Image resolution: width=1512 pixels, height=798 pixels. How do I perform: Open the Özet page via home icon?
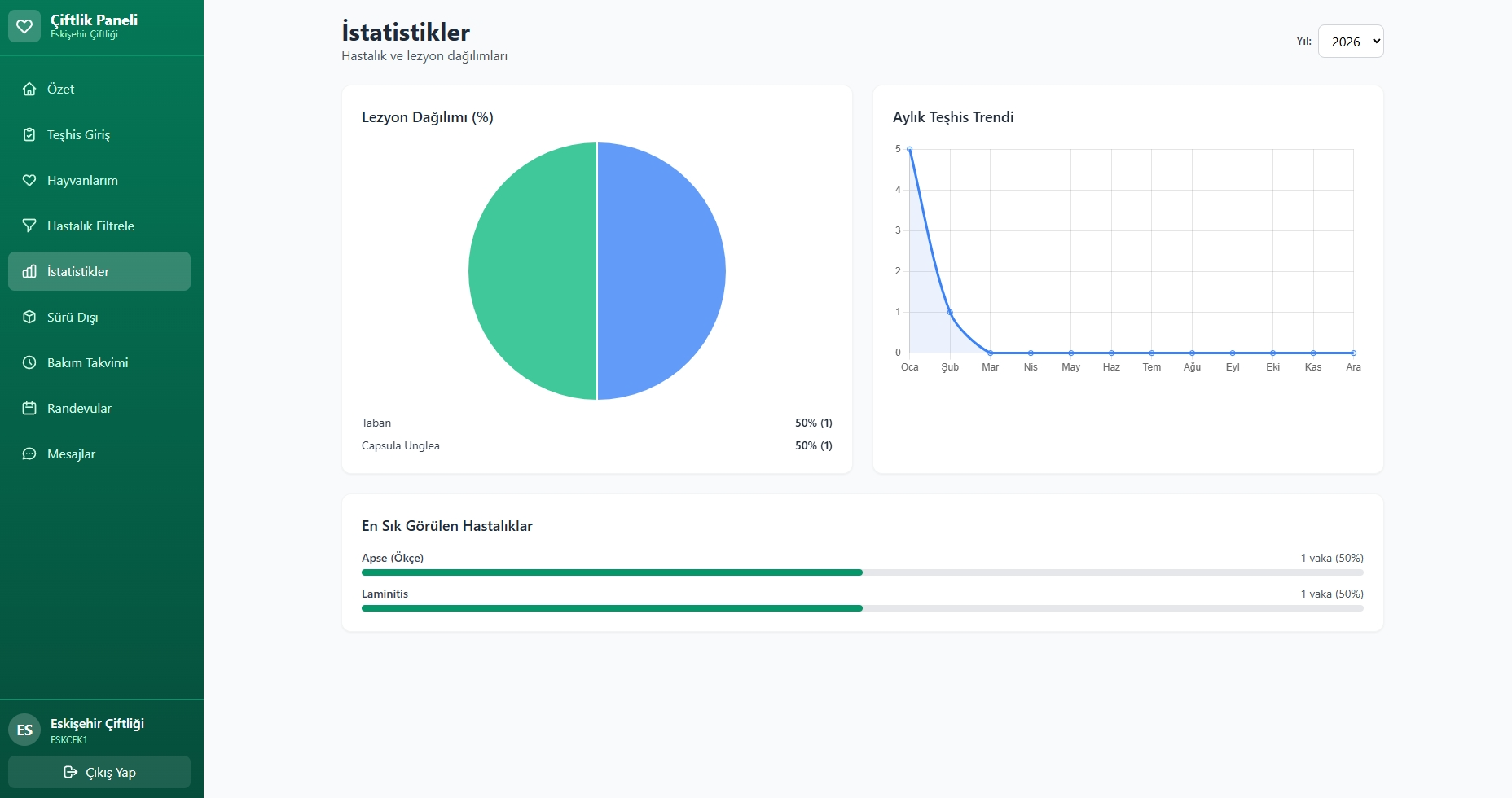tap(29, 89)
